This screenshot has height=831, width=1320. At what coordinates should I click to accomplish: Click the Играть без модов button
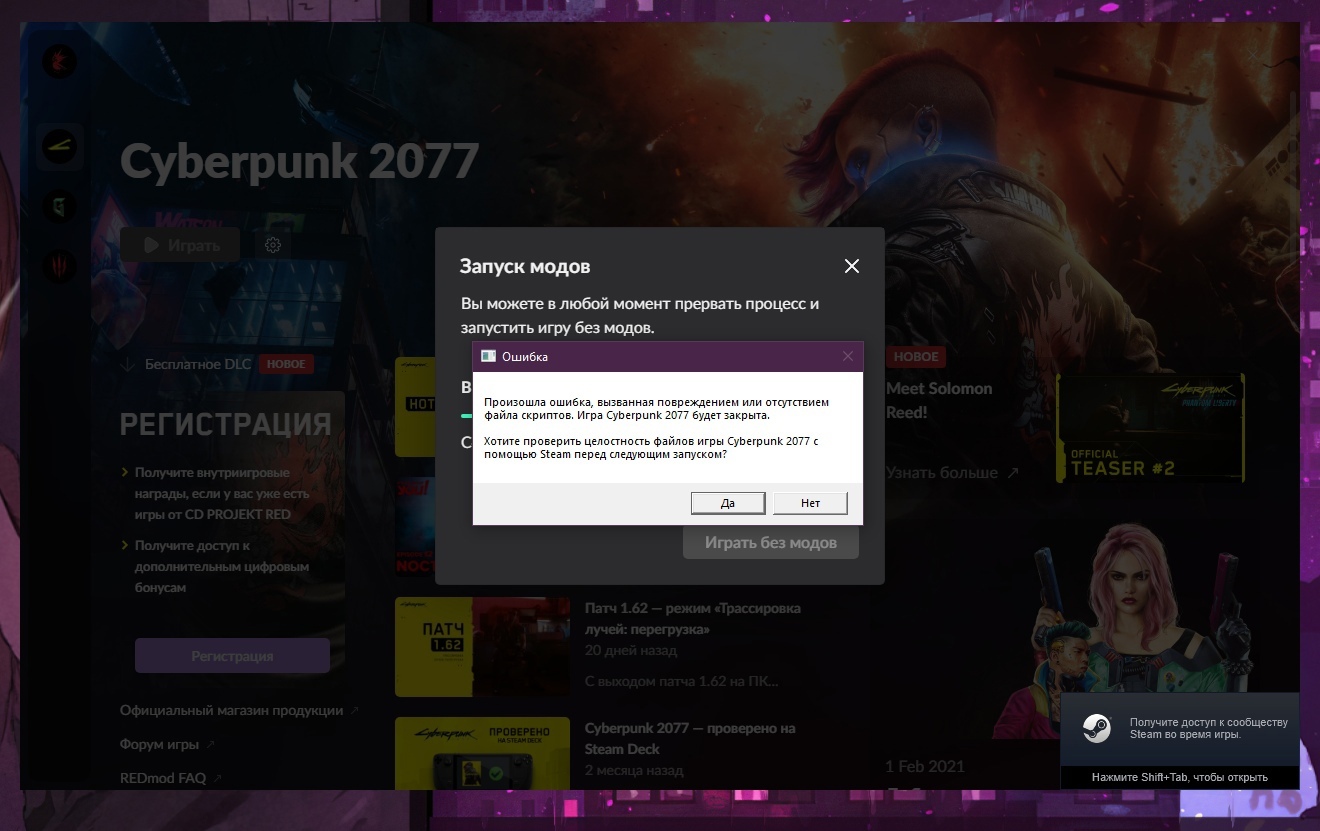point(770,543)
